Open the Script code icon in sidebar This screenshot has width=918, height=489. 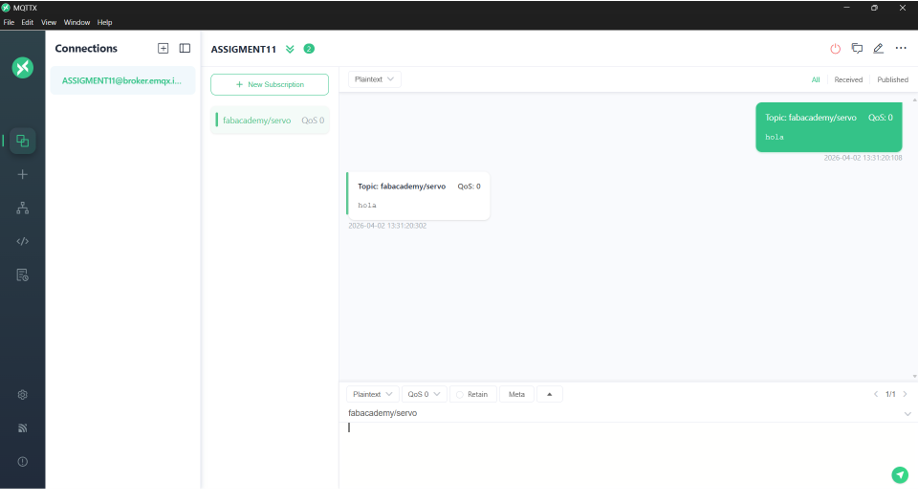point(22,241)
